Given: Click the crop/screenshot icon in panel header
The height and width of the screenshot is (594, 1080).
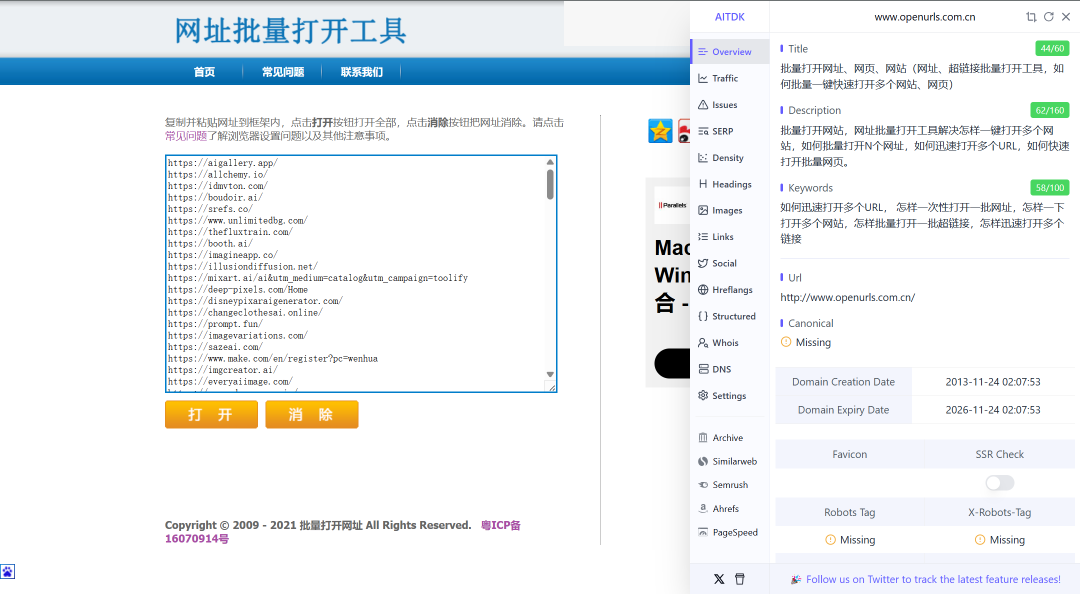Looking at the screenshot, I should tap(1031, 17).
